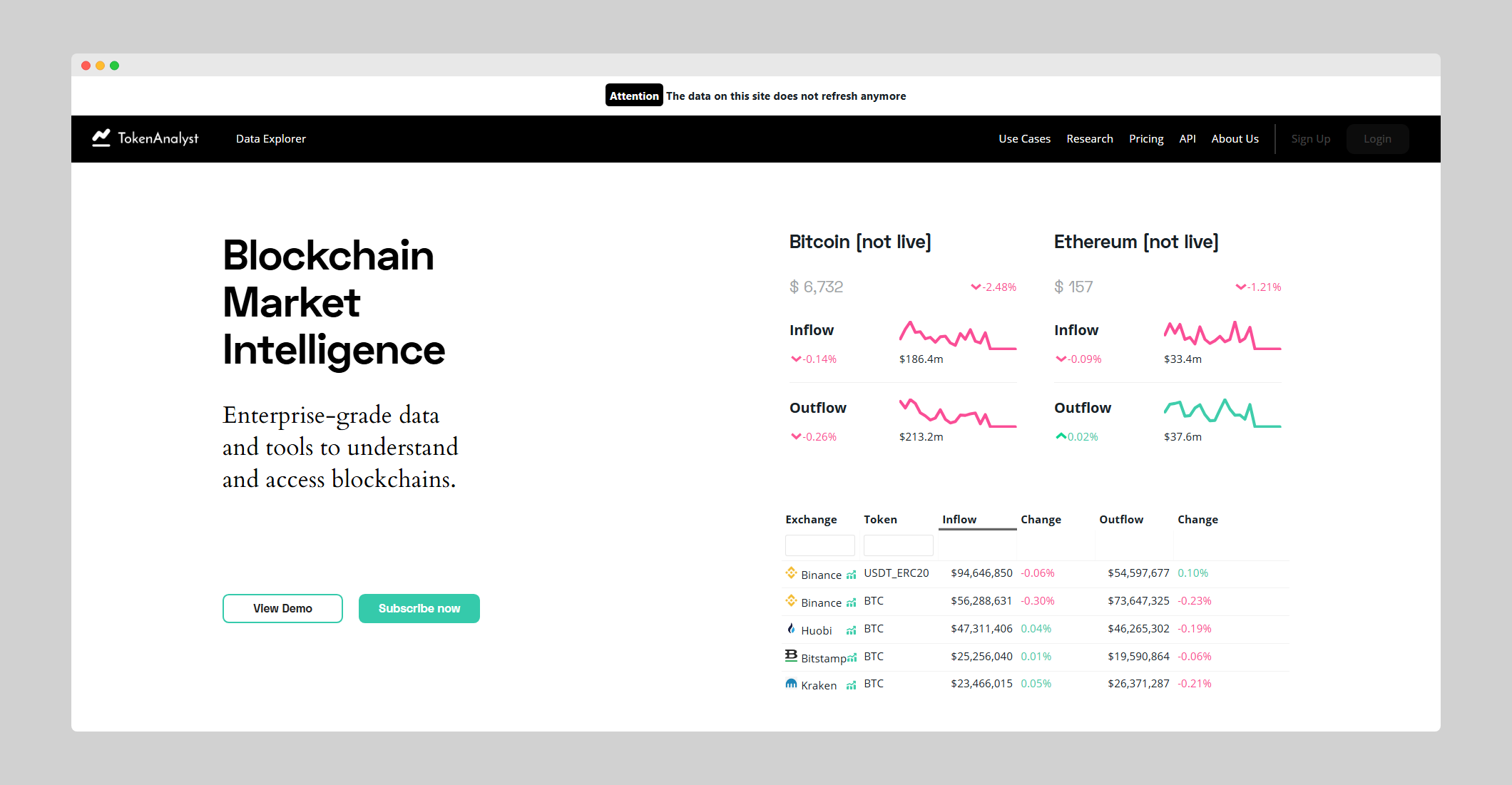Sort table by Outflow column header
This screenshot has width=1512, height=785.
pos(1120,519)
